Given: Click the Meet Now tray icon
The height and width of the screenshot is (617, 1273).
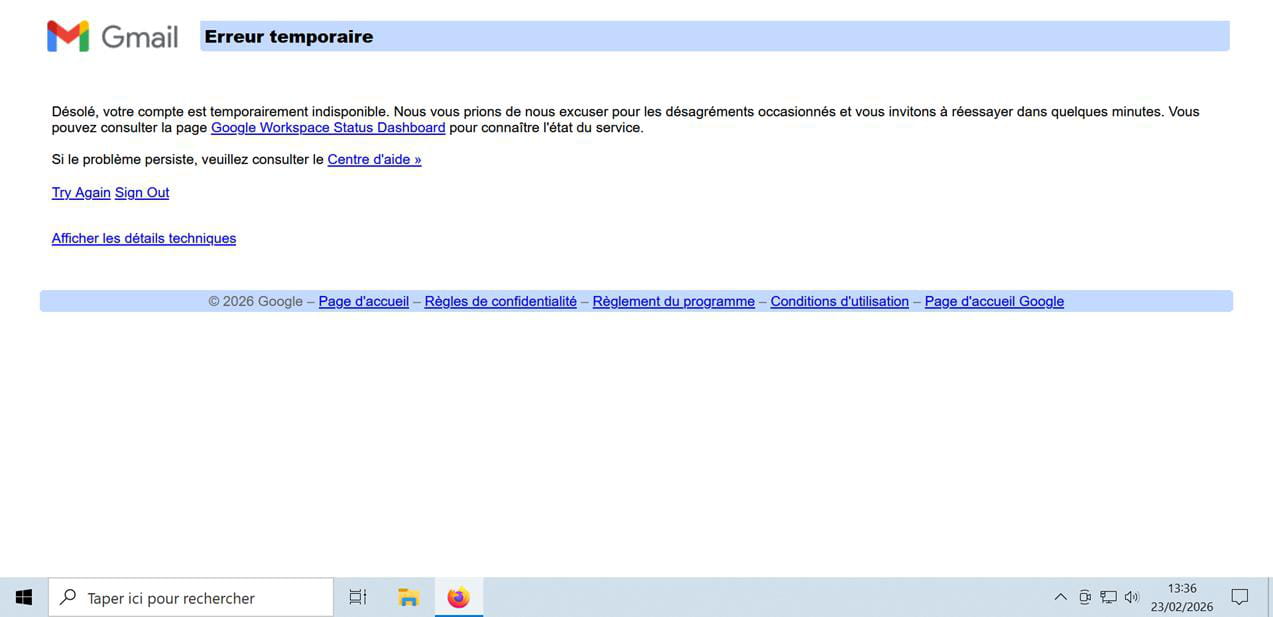Looking at the screenshot, I should tap(1085, 597).
